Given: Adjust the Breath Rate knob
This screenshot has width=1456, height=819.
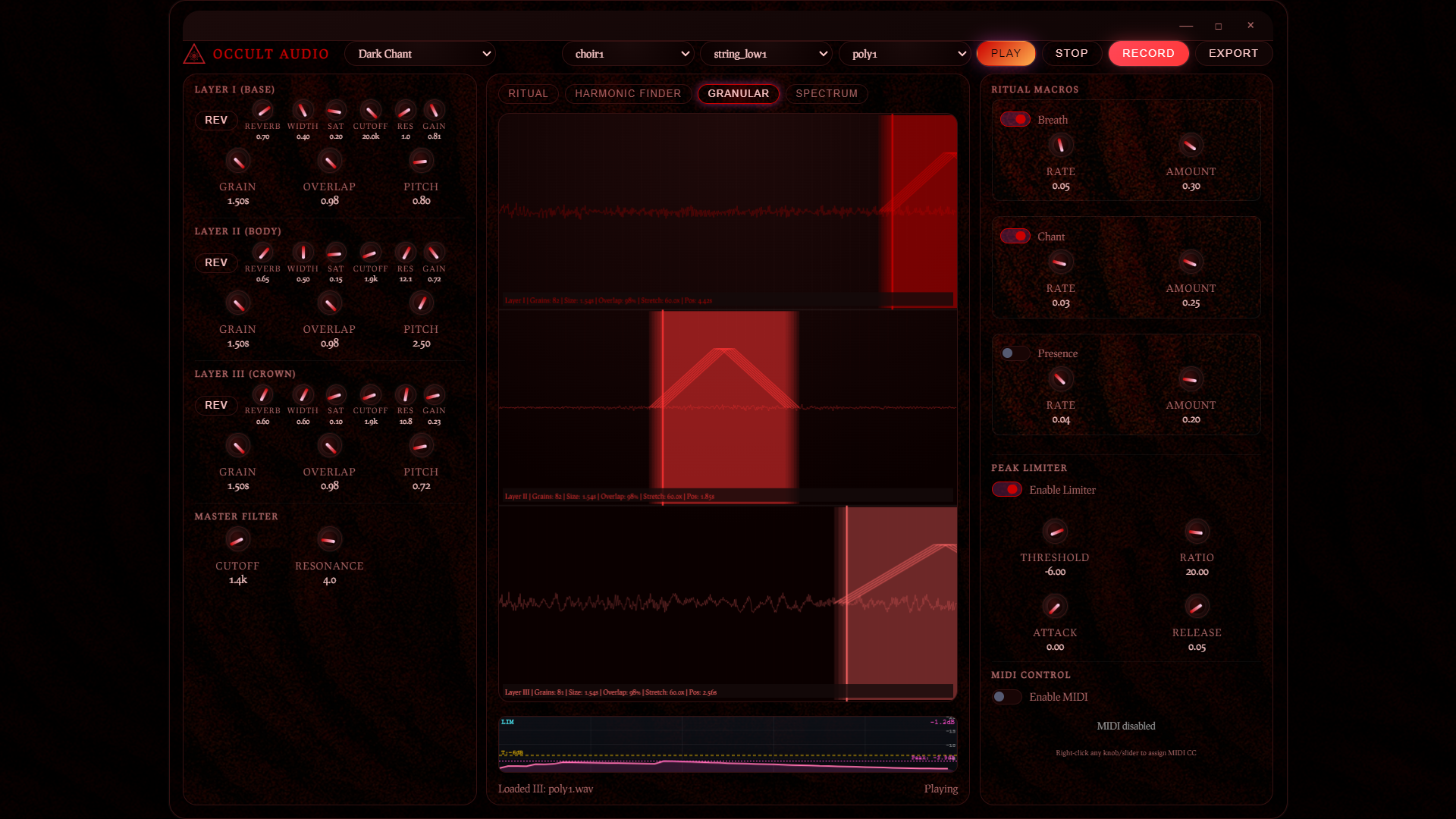Looking at the screenshot, I should click(1060, 145).
